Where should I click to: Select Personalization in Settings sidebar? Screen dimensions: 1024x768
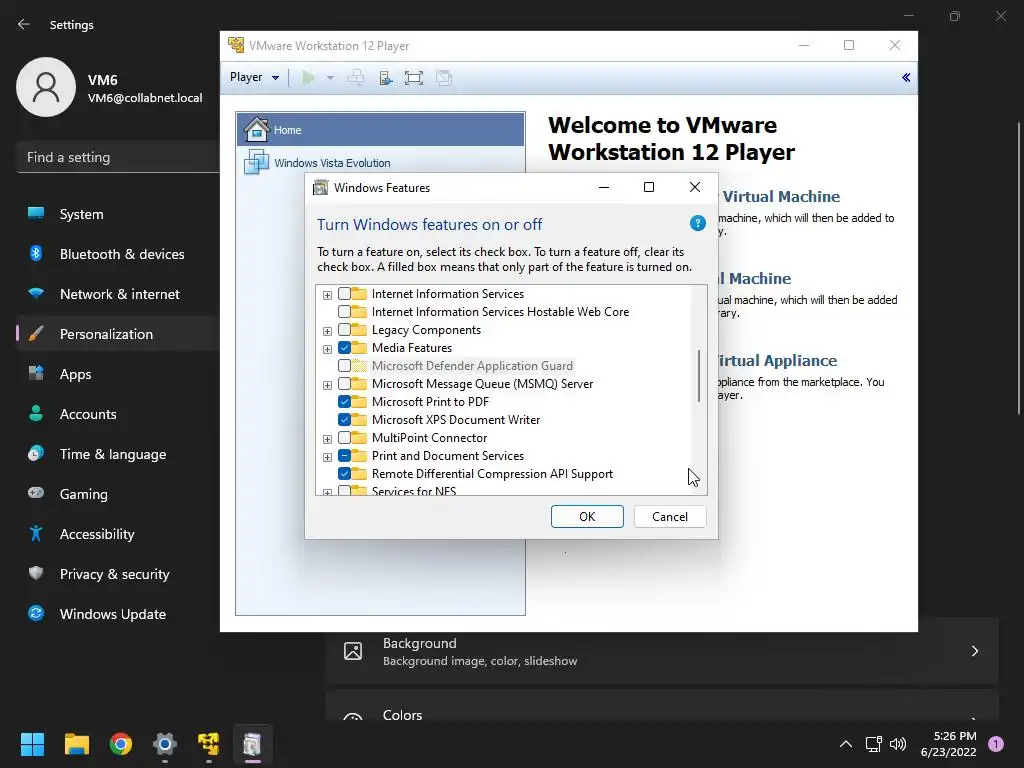coord(118,334)
